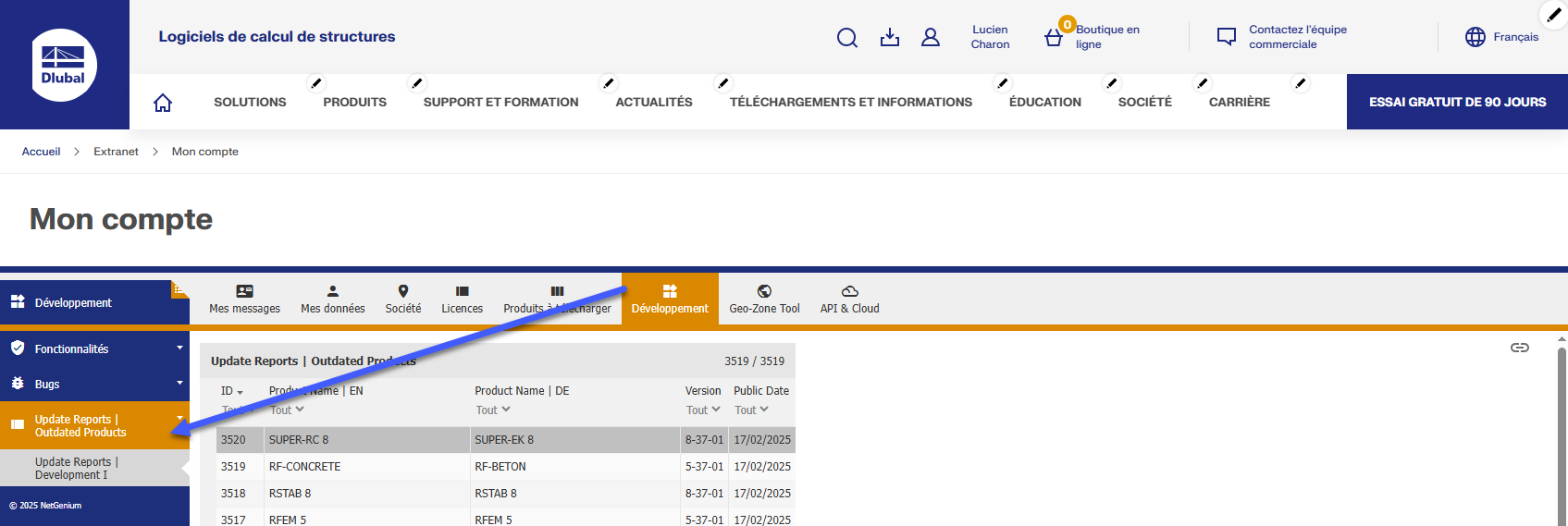
Task: Open TÉLÉCHARGEMENTS ET INFORMATIONS menu
Action: pyautogui.click(x=851, y=103)
